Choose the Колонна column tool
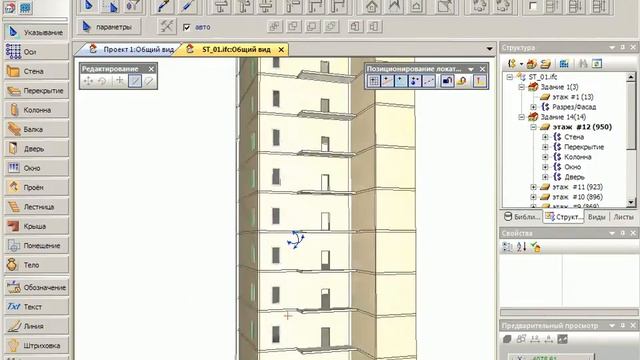This screenshot has height=360, width=640. (36, 110)
